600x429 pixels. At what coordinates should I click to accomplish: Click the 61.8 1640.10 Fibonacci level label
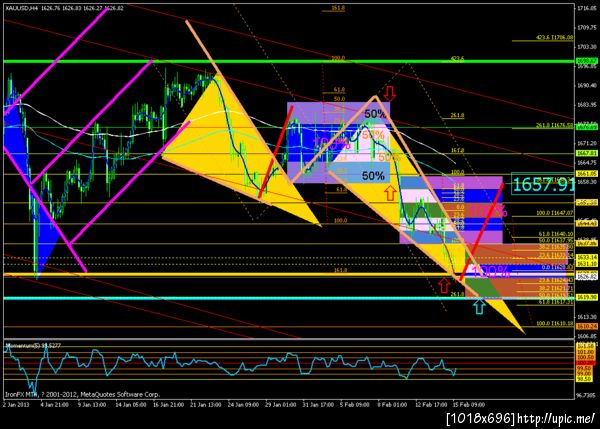tap(556, 234)
